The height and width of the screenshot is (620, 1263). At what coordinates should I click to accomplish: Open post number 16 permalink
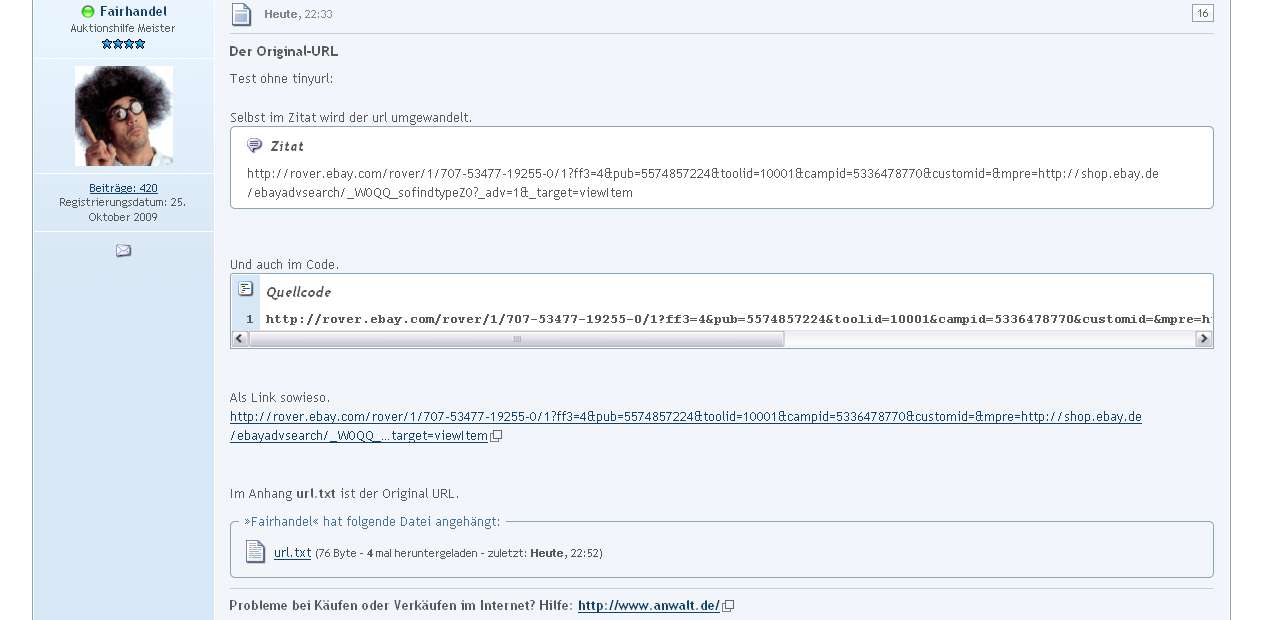click(1202, 13)
